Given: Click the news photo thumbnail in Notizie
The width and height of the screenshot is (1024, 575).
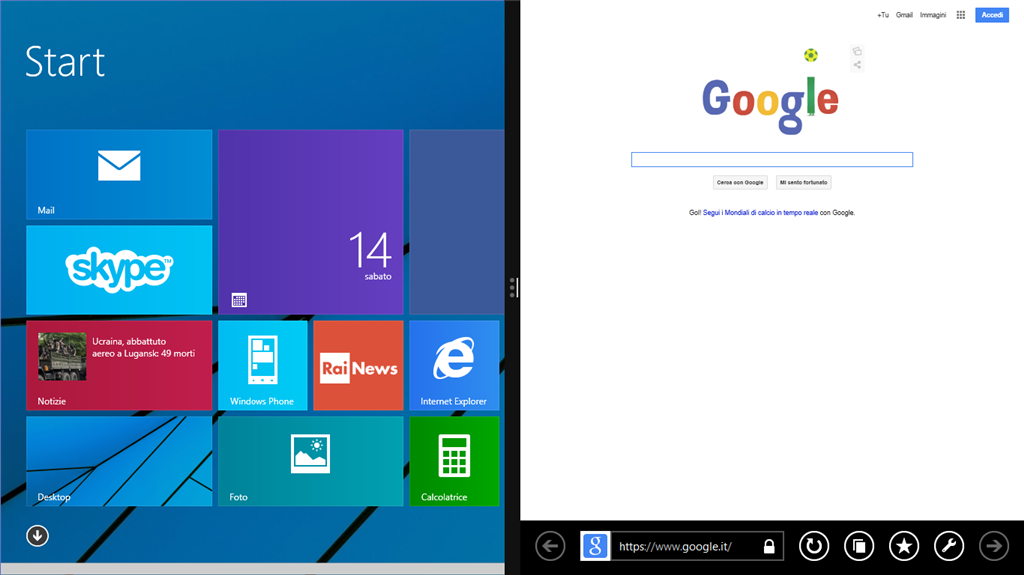Looking at the screenshot, I should (62, 356).
